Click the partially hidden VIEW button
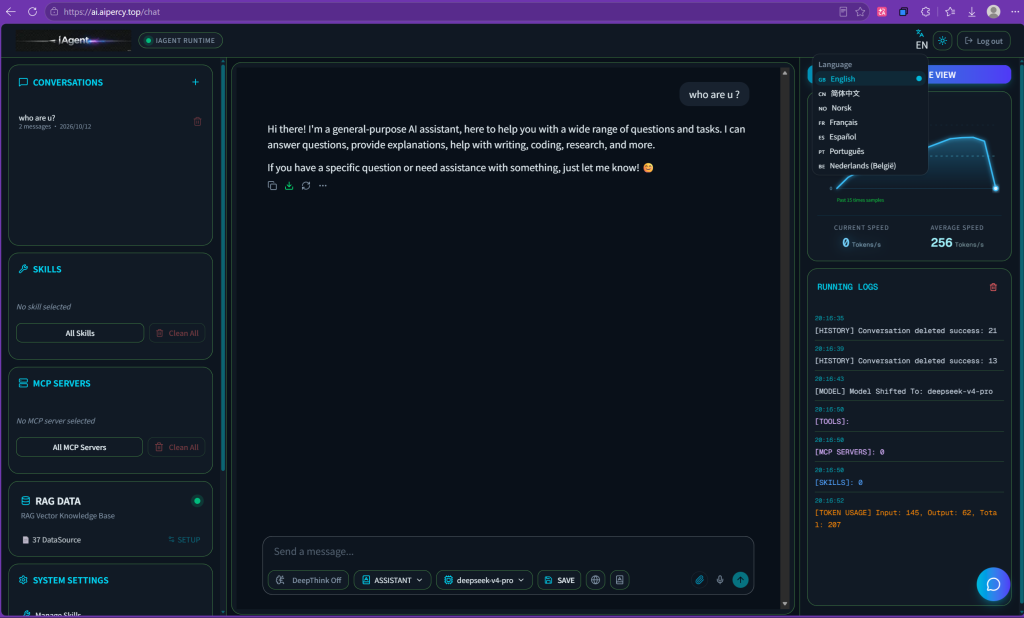The image size is (1024, 618). (969, 74)
